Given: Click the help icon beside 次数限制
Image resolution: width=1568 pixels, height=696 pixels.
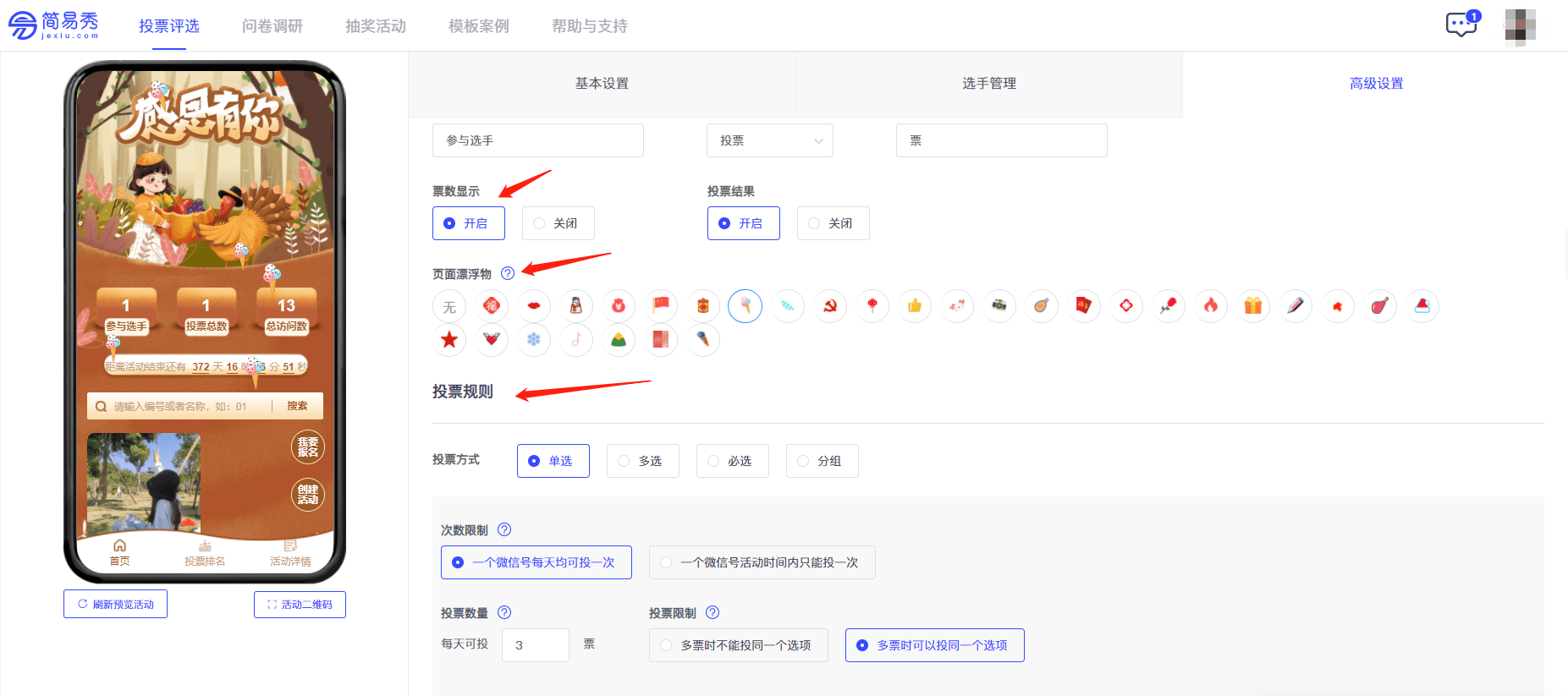Looking at the screenshot, I should tap(504, 529).
